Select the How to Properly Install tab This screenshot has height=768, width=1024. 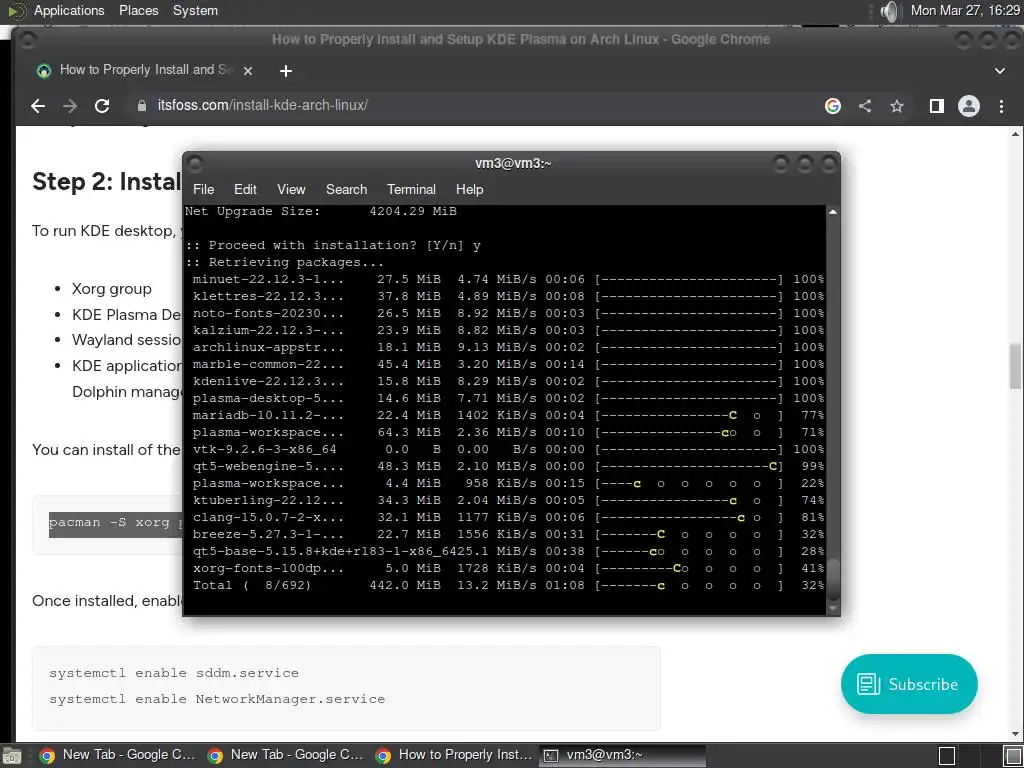pos(144,70)
